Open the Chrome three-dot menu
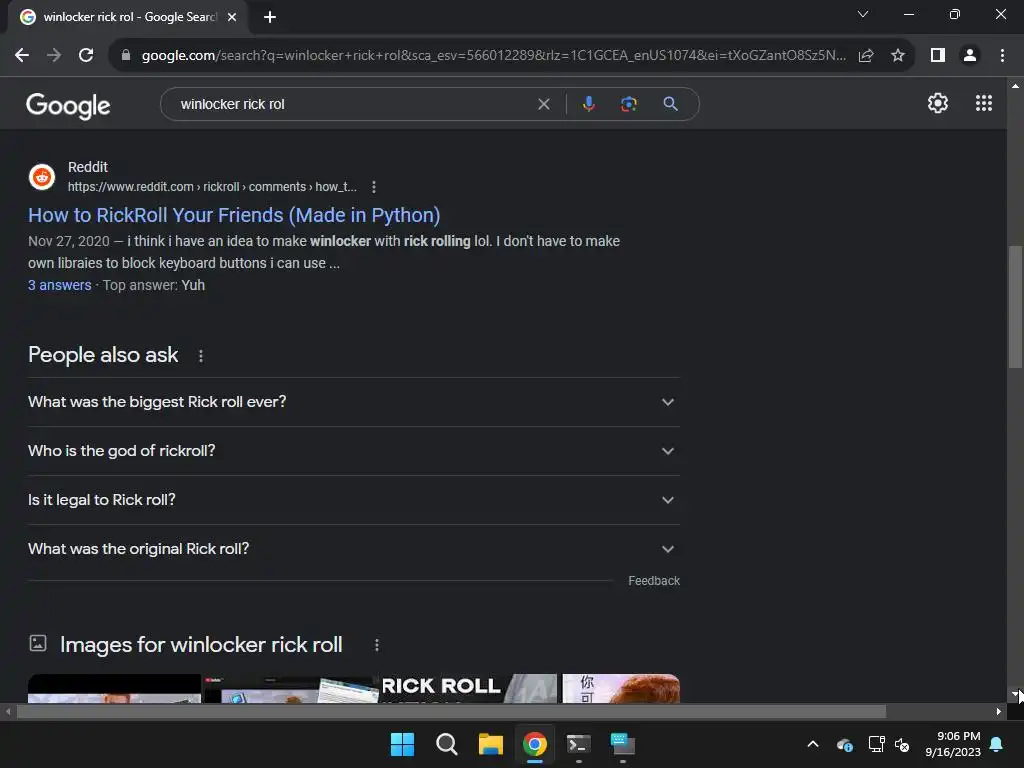1024x768 pixels. coord(1002,56)
